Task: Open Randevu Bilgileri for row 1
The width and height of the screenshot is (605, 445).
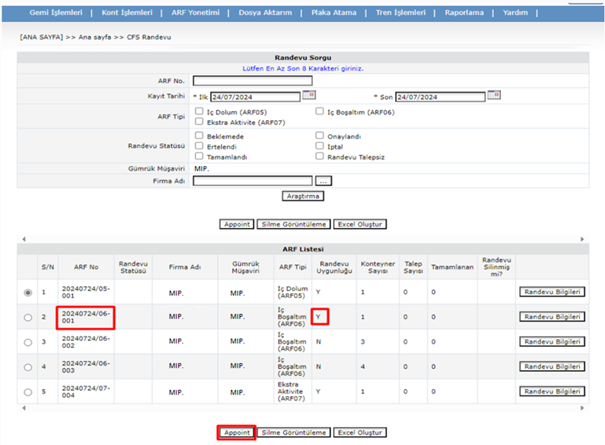Action: (549, 292)
